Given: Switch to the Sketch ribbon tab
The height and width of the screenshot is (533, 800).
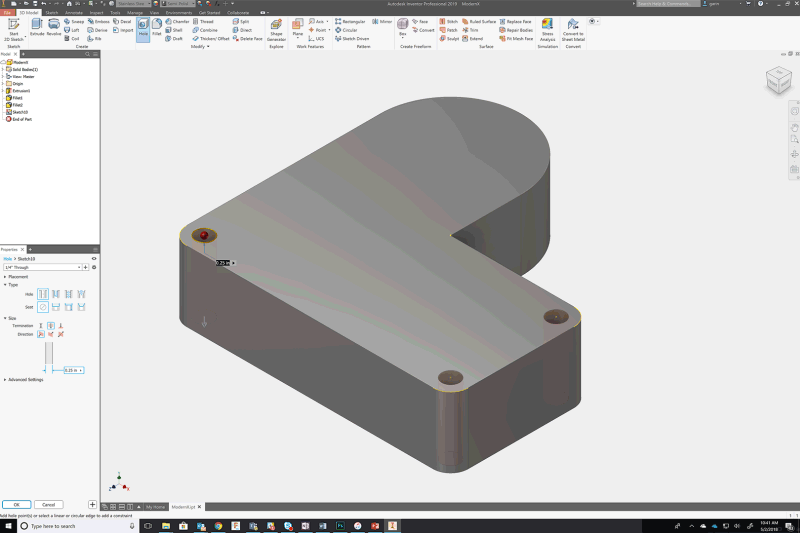Looking at the screenshot, I should click(52, 13).
